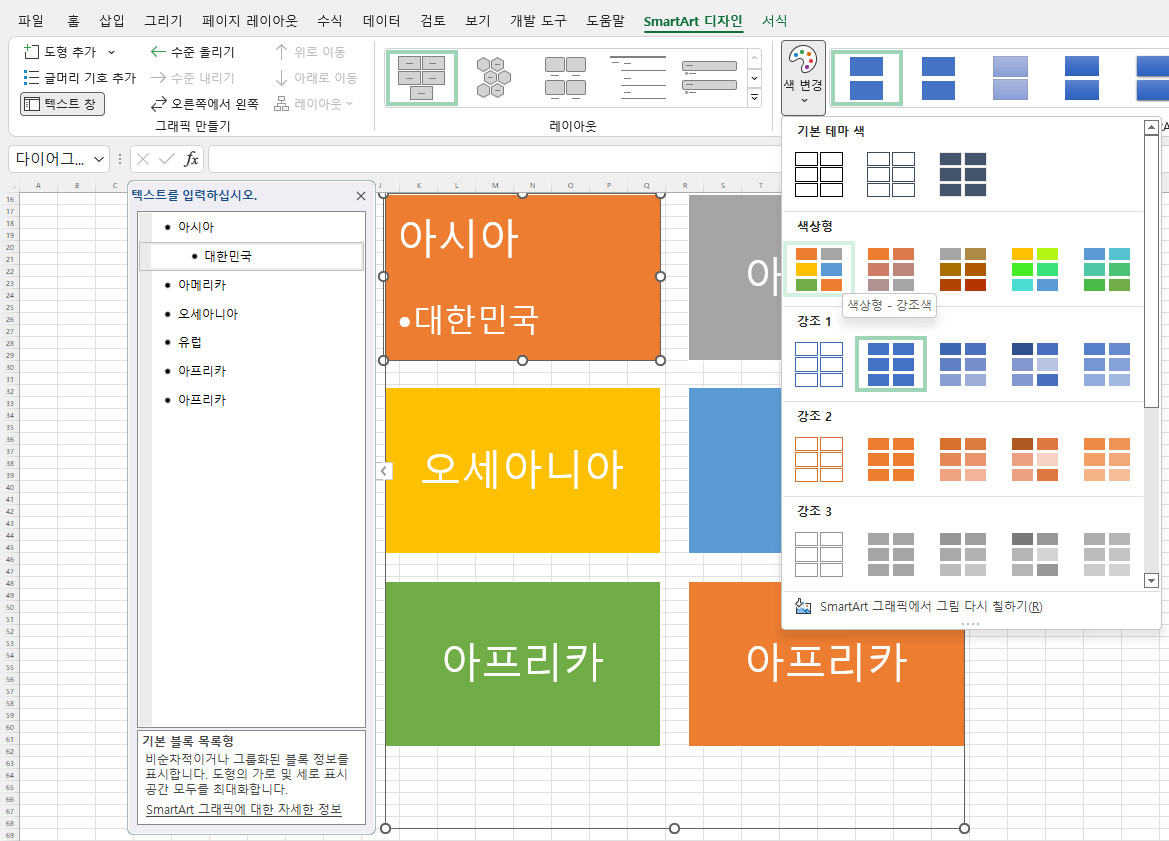Select the picture caption layout thumbnail
Image resolution: width=1169 pixels, height=841 pixels.
coord(565,78)
